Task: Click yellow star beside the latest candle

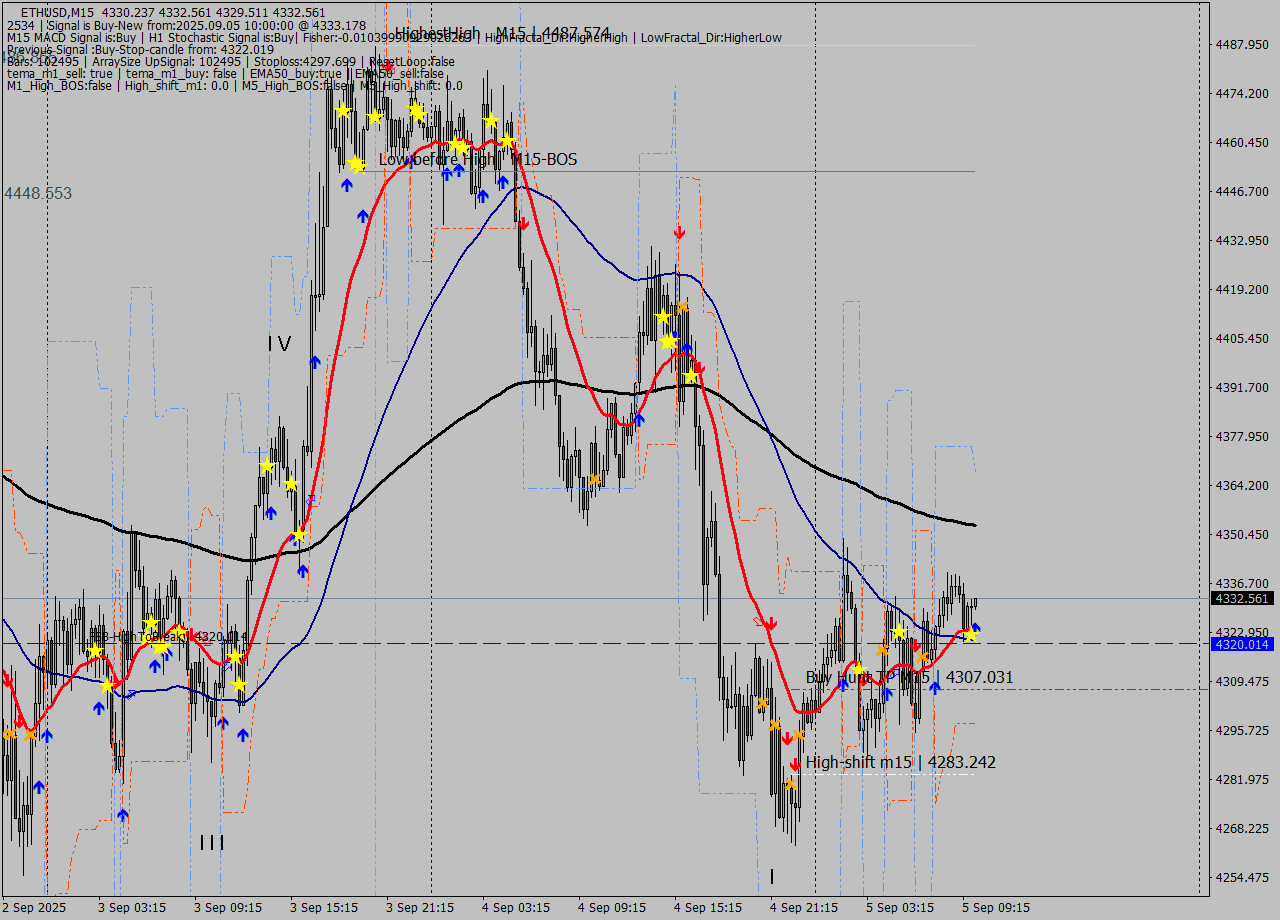Action: [969, 635]
